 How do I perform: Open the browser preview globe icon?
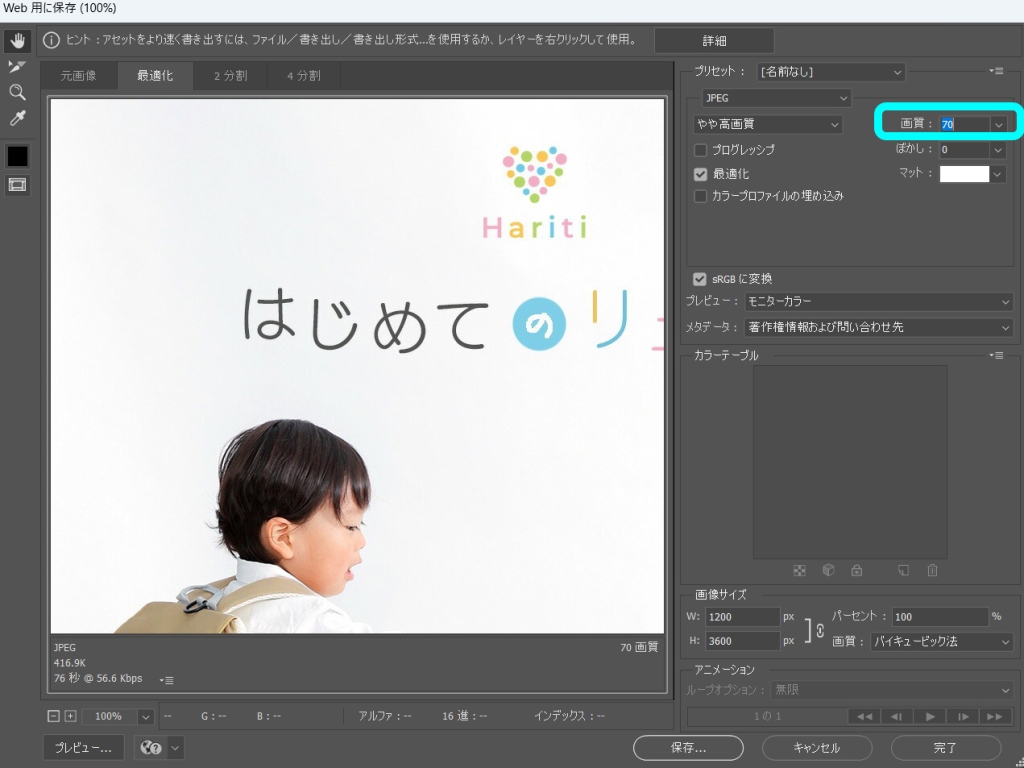[x=152, y=747]
